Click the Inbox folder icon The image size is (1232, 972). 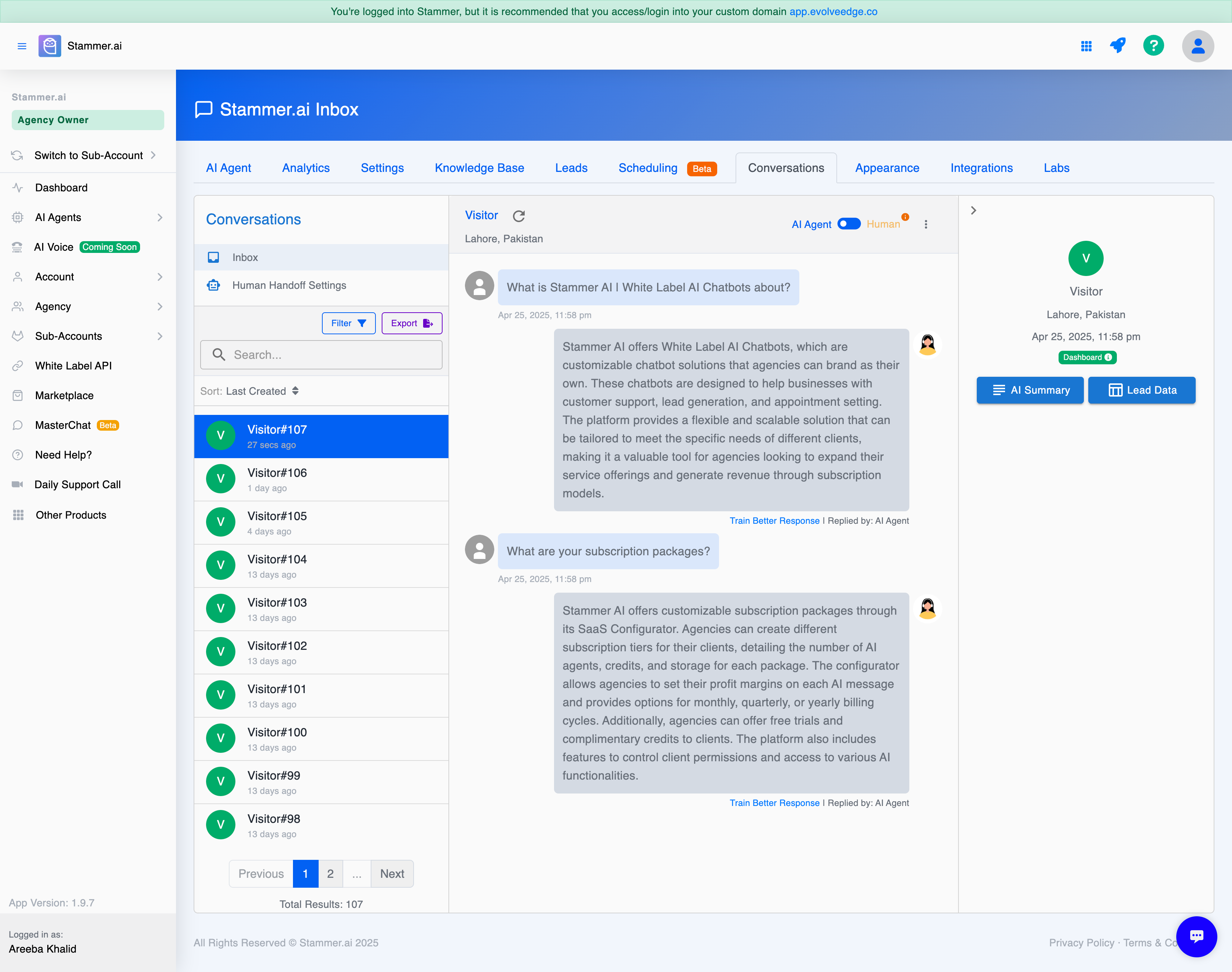click(x=213, y=257)
